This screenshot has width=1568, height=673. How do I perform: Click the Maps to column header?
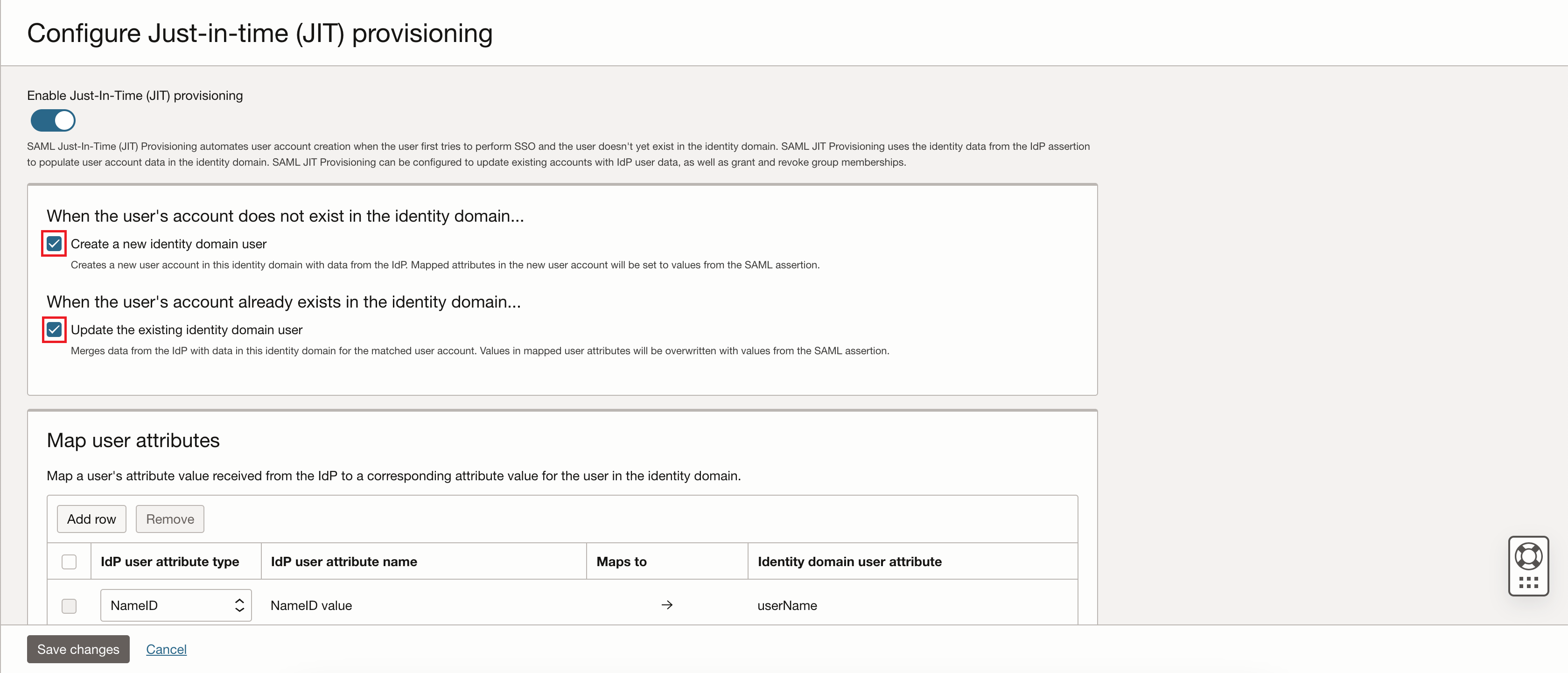(622, 561)
